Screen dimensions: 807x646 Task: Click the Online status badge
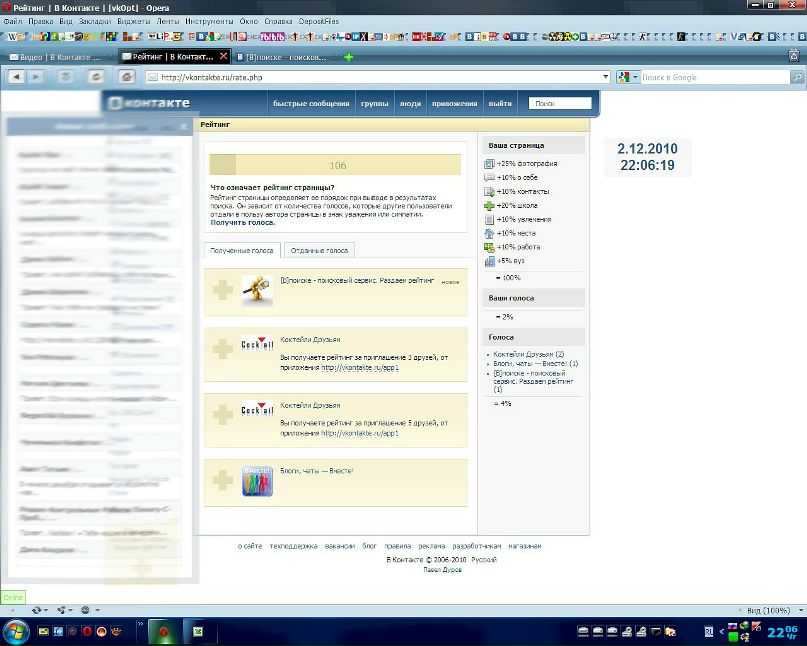point(13,597)
